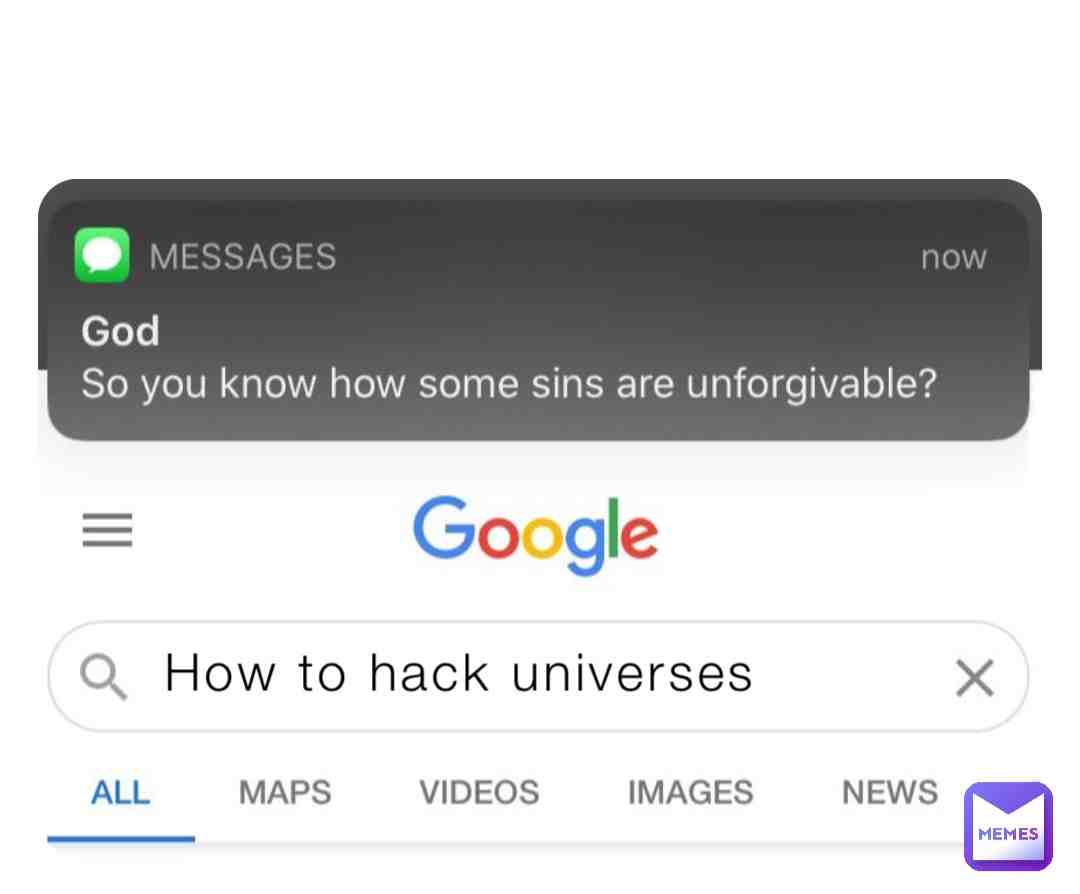The image size is (1080, 894).
Task: Open the message 'So you know how some sins'
Action: click(x=508, y=384)
